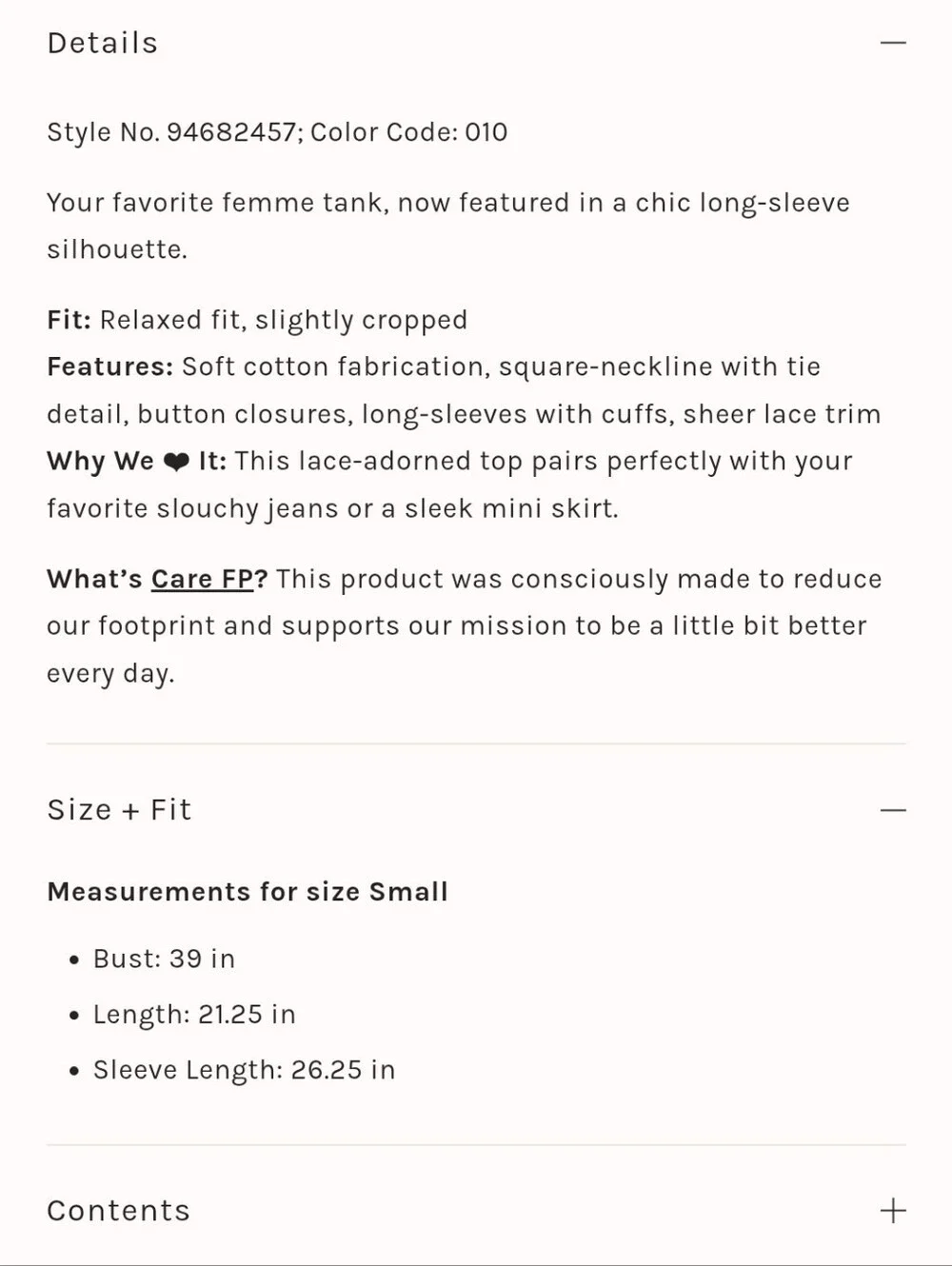Click the 'Your favorite femme tank' description
952x1266 pixels.
point(448,227)
